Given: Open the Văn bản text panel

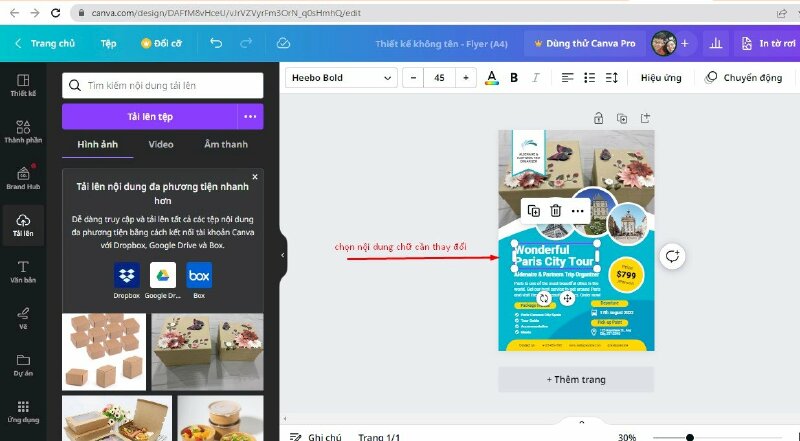Looking at the screenshot, I should tap(23, 272).
